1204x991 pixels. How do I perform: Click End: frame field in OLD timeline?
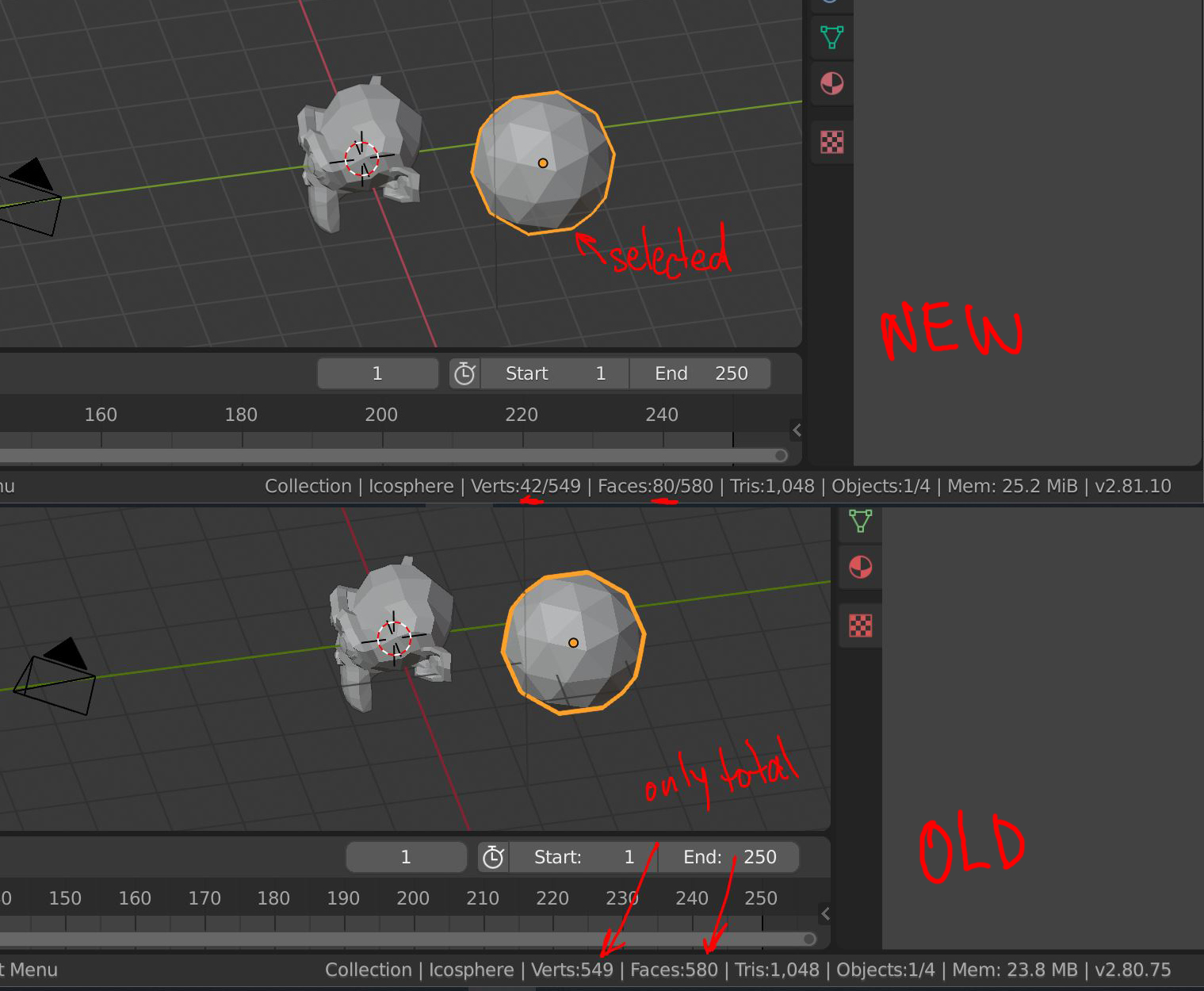click(x=728, y=857)
